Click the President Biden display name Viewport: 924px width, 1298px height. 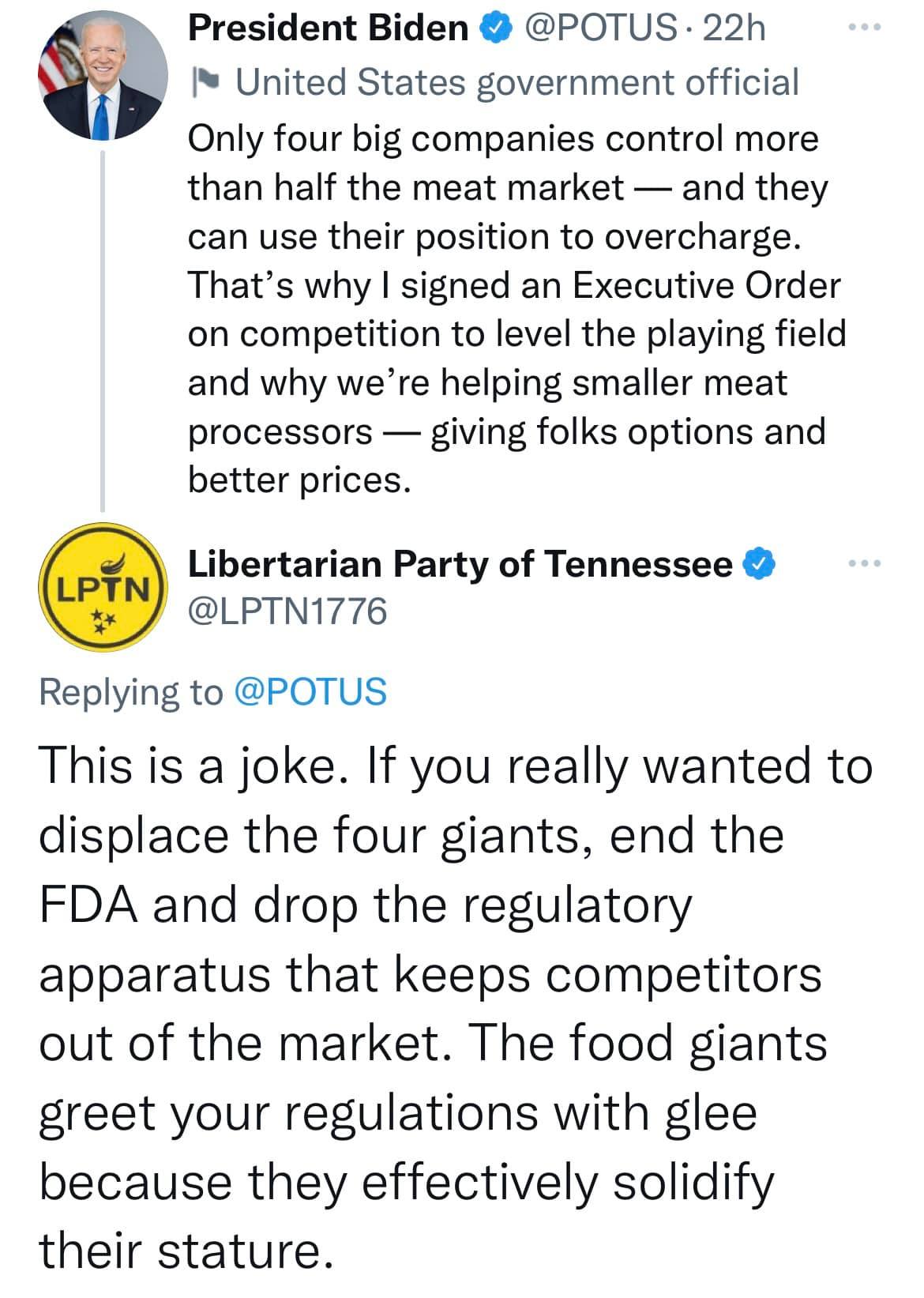pos(328,29)
